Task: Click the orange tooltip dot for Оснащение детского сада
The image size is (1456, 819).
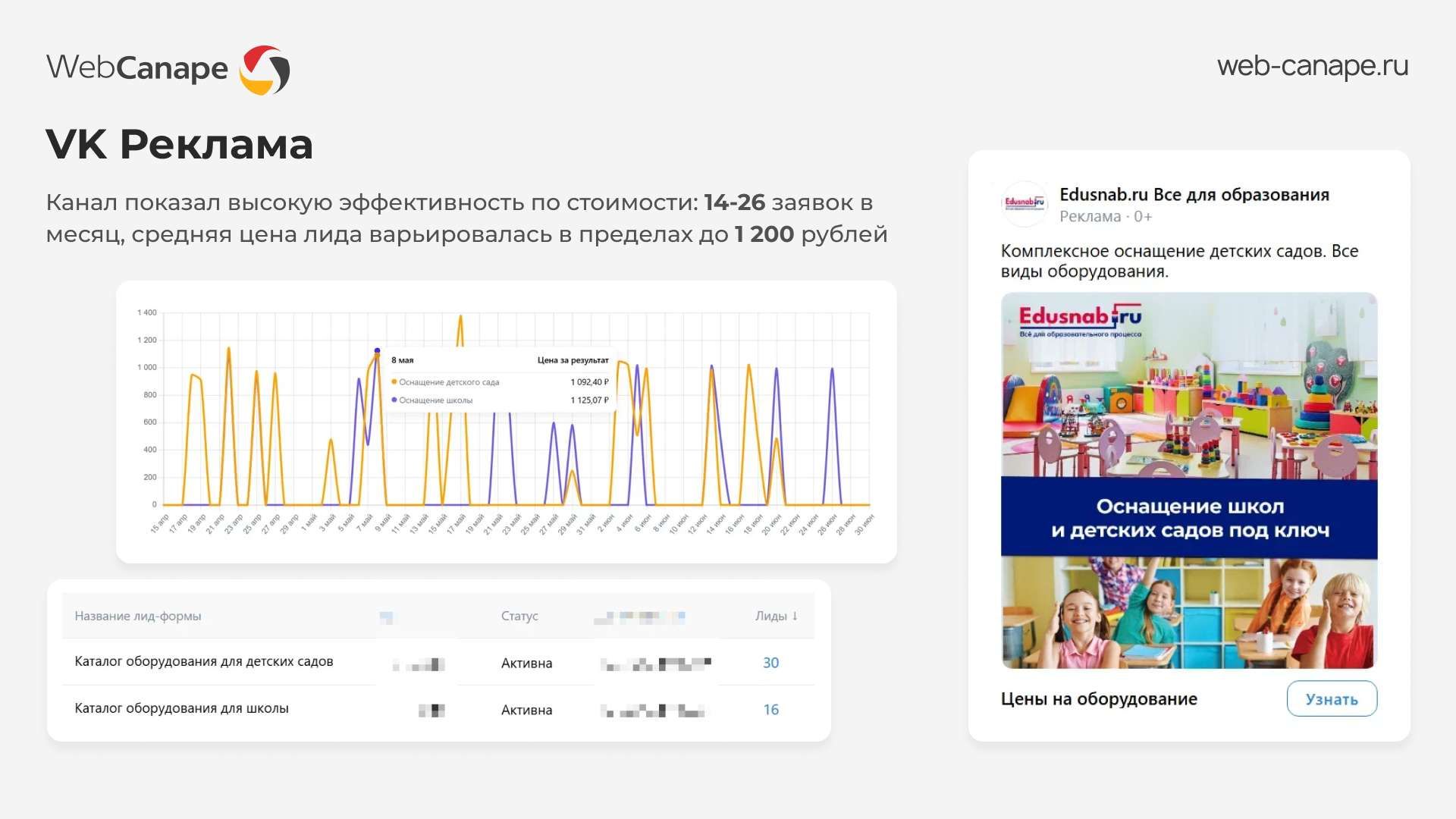Action: tap(394, 382)
